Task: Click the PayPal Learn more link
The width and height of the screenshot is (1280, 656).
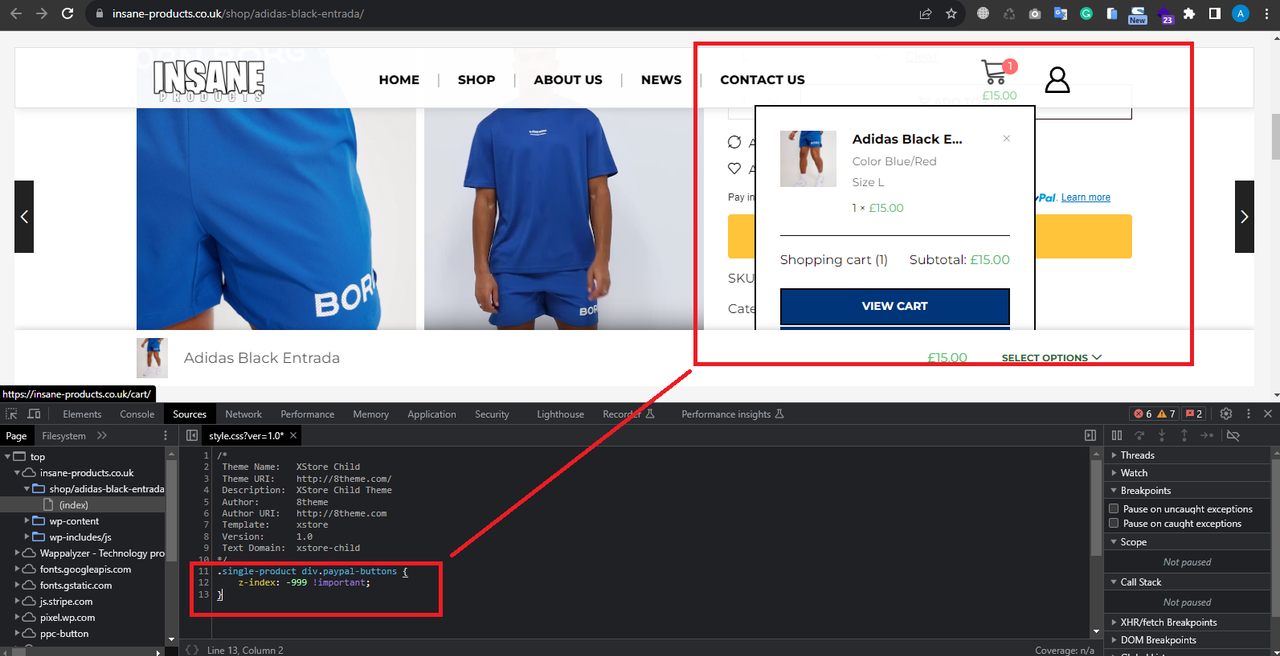Action: coord(1086,197)
